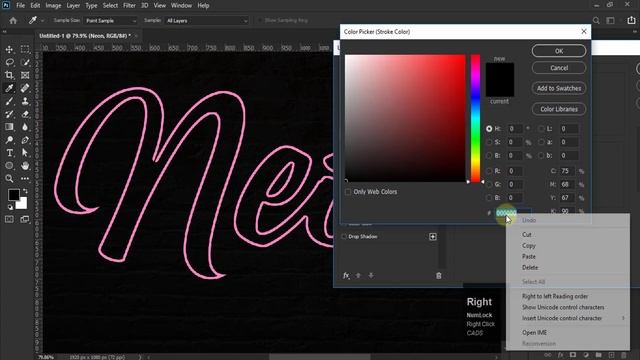The width and height of the screenshot is (640, 360).
Task: Select the H hue radio button
Action: click(489, 129)
